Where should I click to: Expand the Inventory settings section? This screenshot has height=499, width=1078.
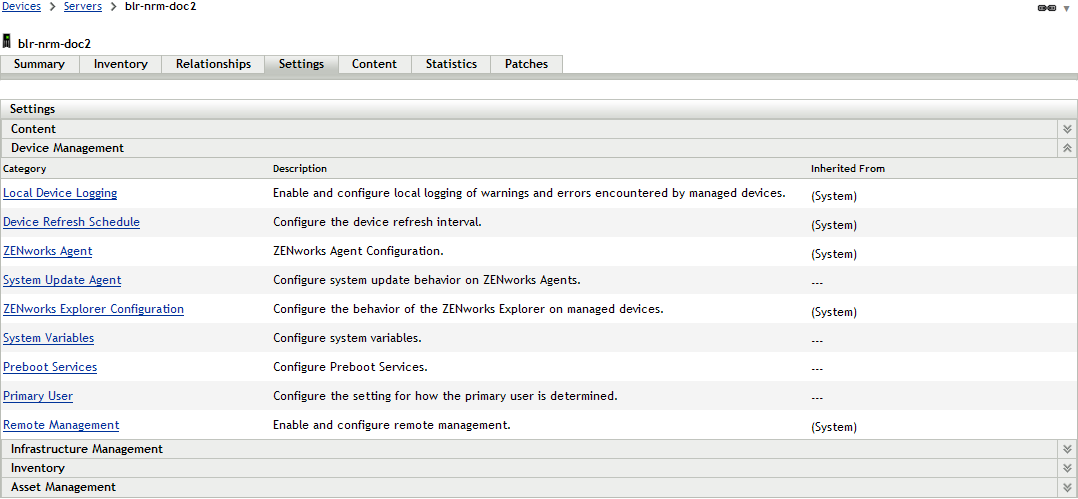[x=1067, y=469]
